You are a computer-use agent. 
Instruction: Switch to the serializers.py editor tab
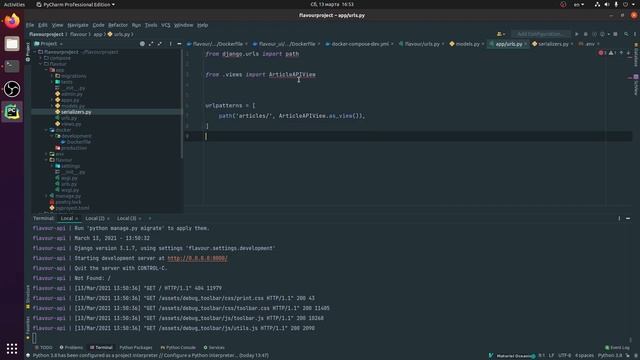553,44
